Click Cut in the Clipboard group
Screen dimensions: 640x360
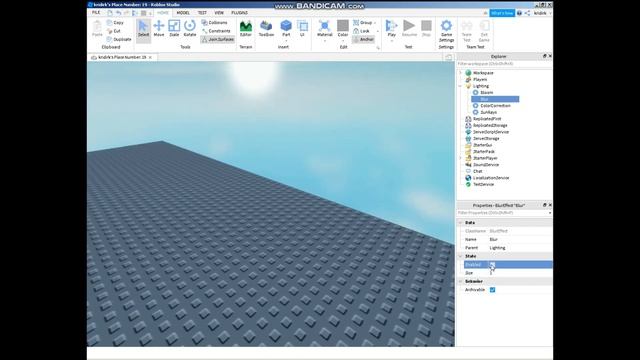114,31
